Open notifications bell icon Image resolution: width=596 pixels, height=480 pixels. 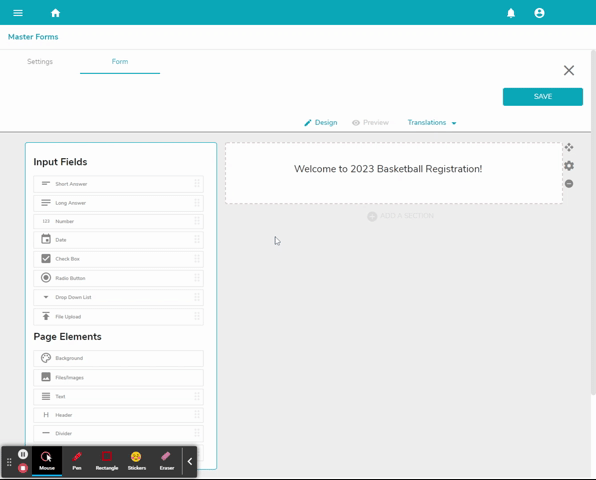511,13
